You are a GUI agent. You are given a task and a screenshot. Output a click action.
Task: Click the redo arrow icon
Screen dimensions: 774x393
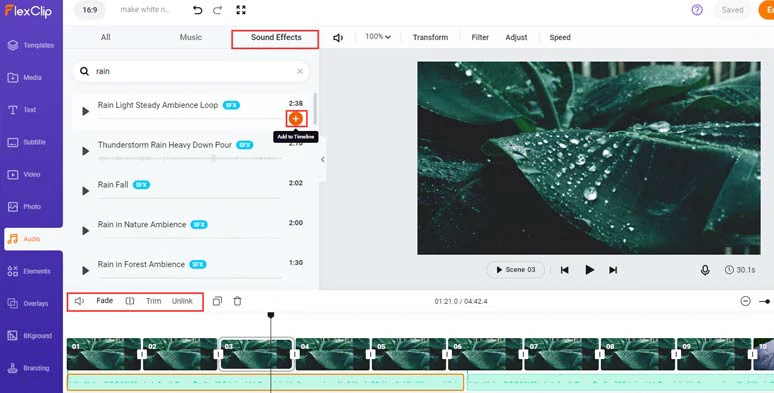(218, 10)
